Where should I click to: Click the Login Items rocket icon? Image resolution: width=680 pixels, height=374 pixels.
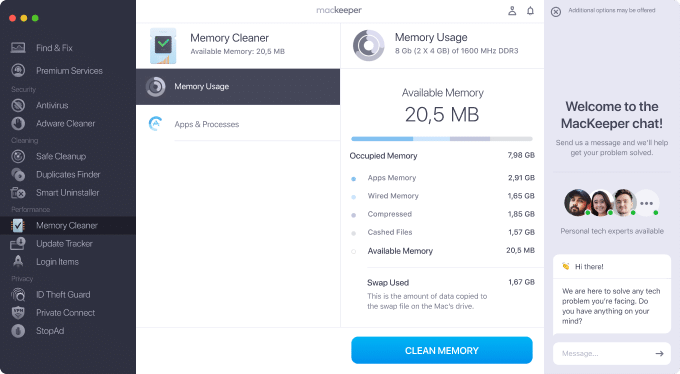(x=18, y=262)
